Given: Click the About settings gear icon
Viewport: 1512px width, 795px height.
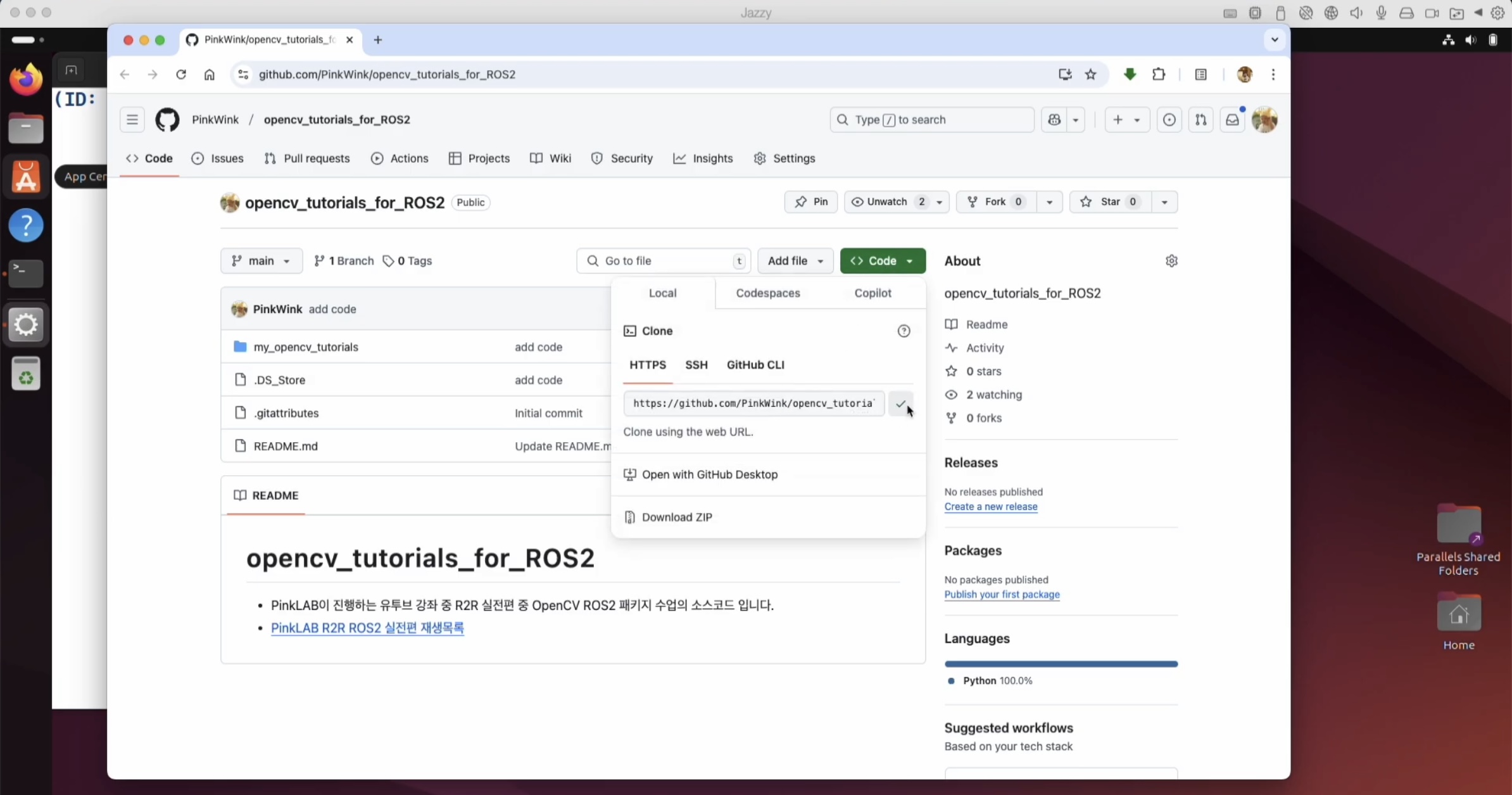Looking at the screenshot, I should (1171, 261).
